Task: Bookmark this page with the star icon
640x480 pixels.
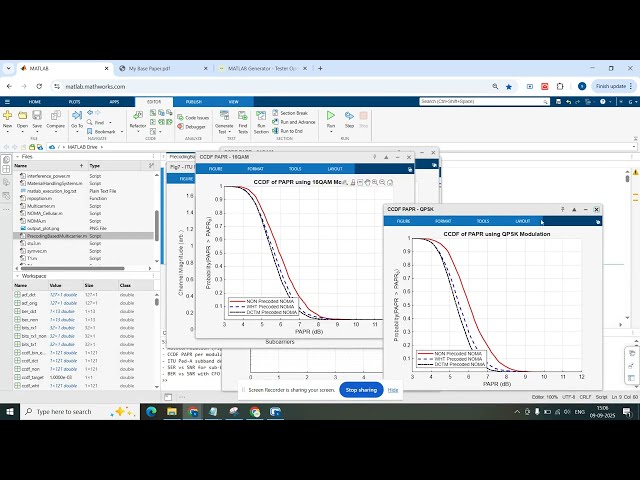Action: pyautogui.click(x=509, y=87)
